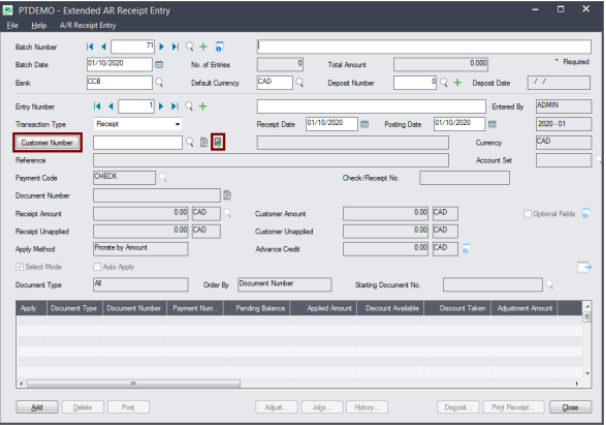Click into the entry description field

click(371, 106)
